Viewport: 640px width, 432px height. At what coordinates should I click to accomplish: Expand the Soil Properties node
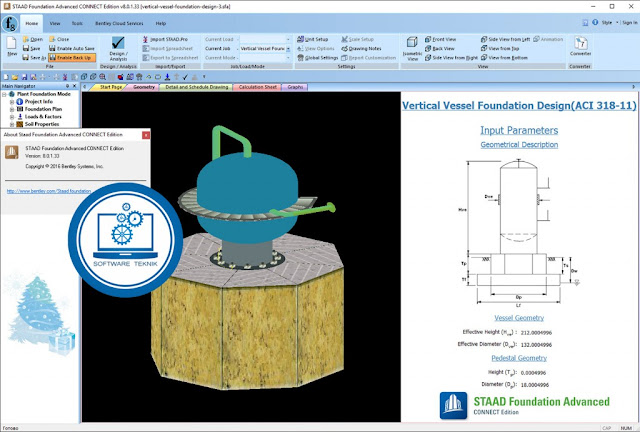12,124
